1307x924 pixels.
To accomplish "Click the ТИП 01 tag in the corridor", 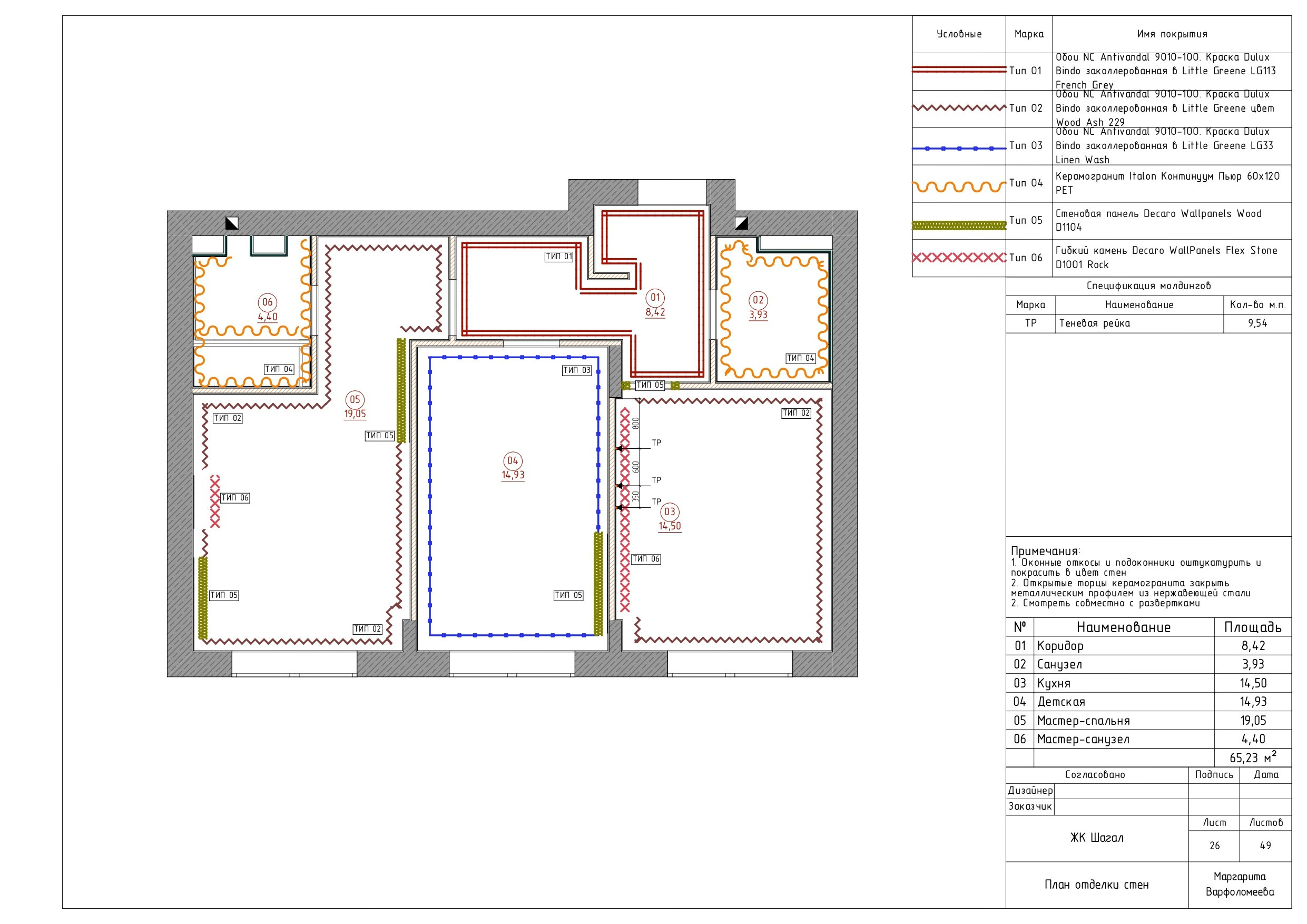I will coord(559,257).
